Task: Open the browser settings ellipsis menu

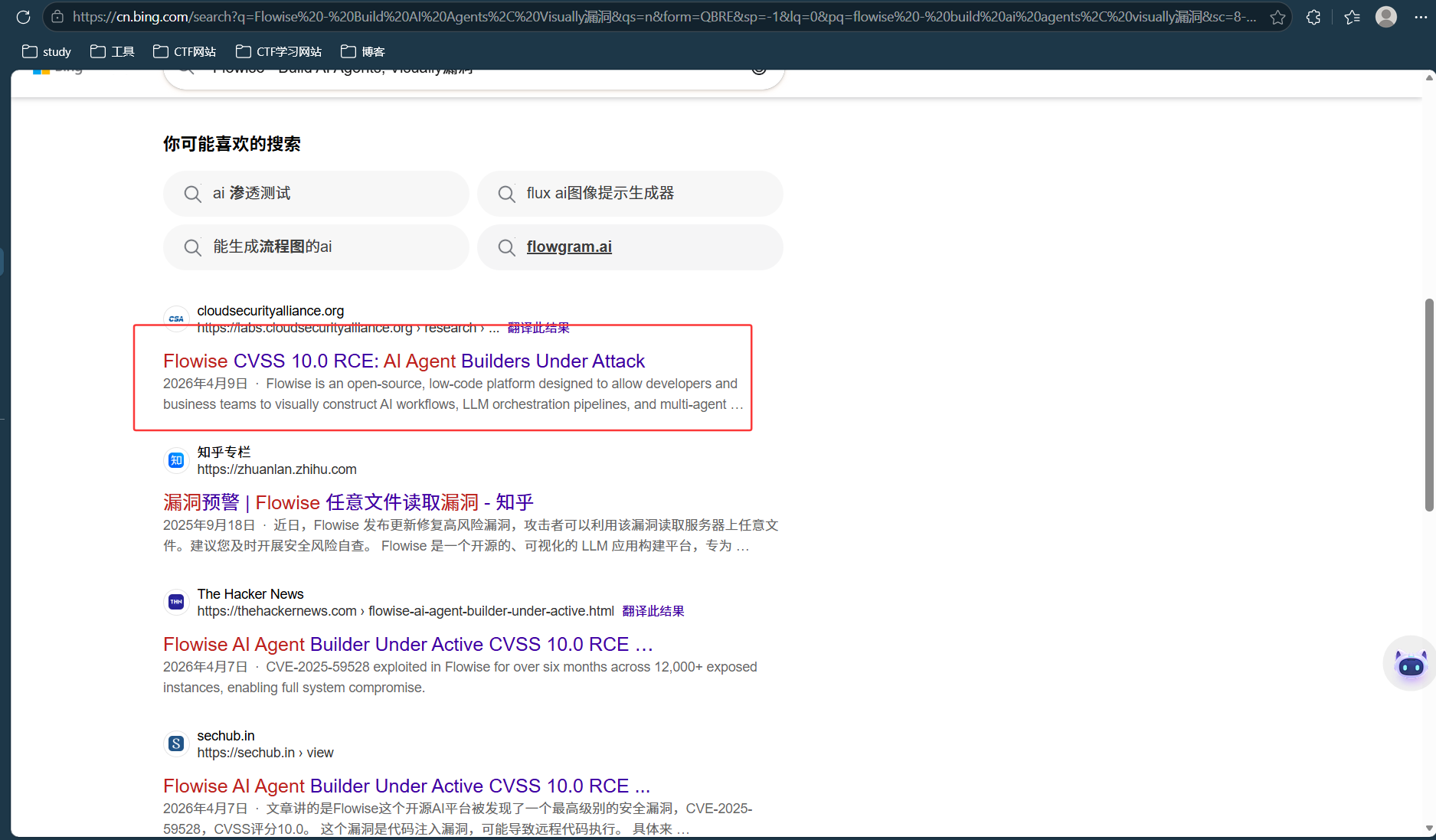Action: pos(1420,17)
